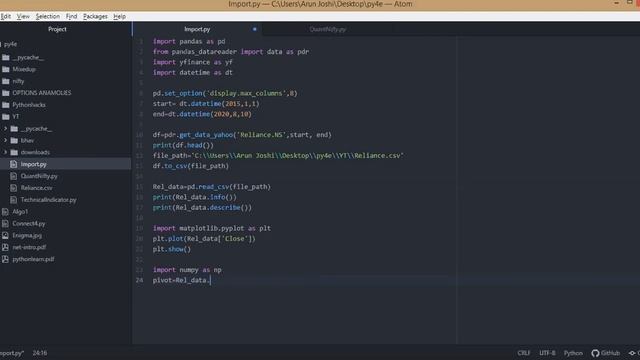Click the TechnicalIndicator.py file icon
Image resolution: width=640 pixels, height=360 pixels.
point(13,200)
